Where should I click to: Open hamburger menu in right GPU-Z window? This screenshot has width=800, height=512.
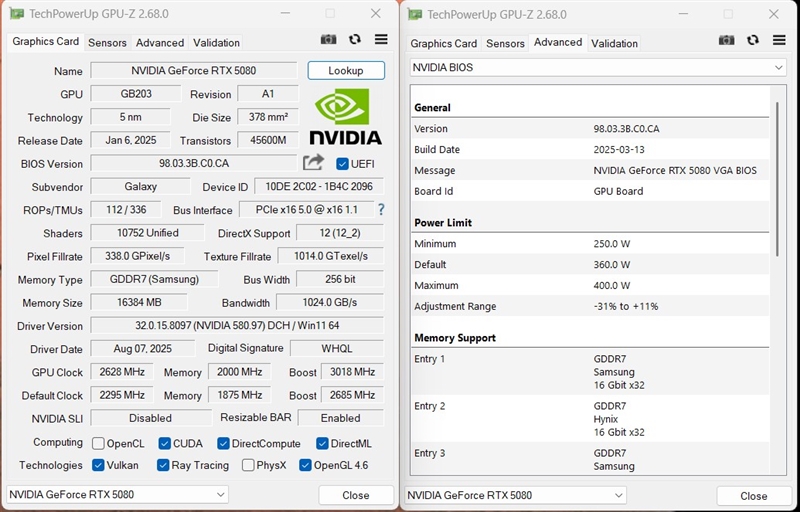pyautogui.click(x=779, y=40)
